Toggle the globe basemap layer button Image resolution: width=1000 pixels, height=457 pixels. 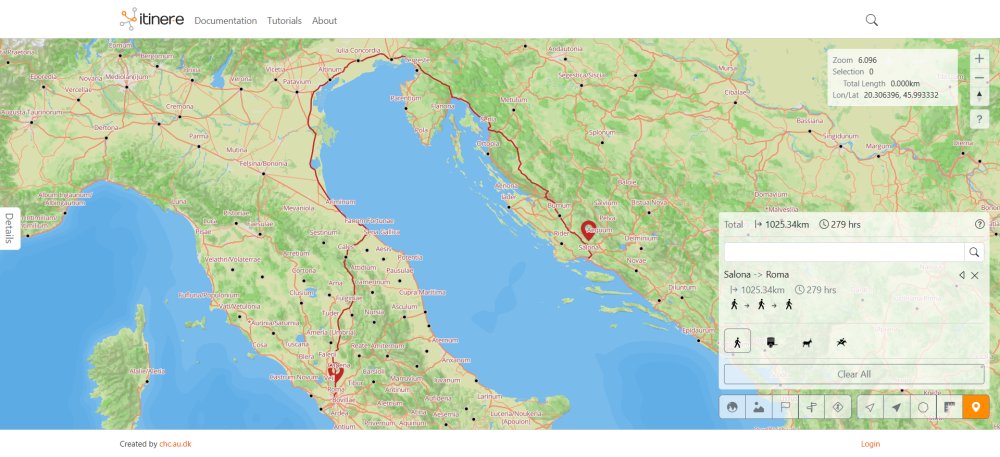(x=733, y=407)
